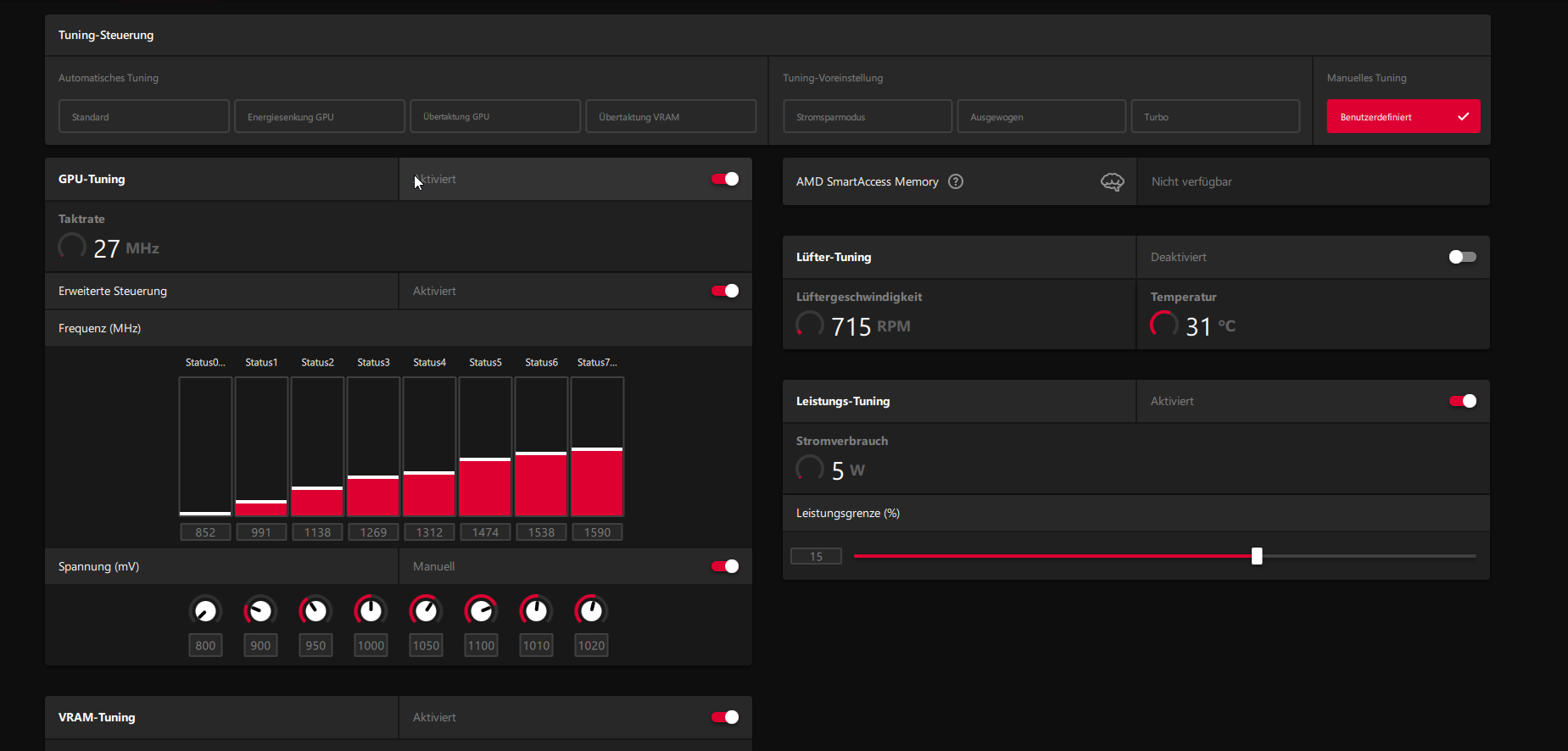Turn off the Erweiterte Steuerung switch
The width and height of the screenshot is (1568, 751).
click(x=725, y=291)
